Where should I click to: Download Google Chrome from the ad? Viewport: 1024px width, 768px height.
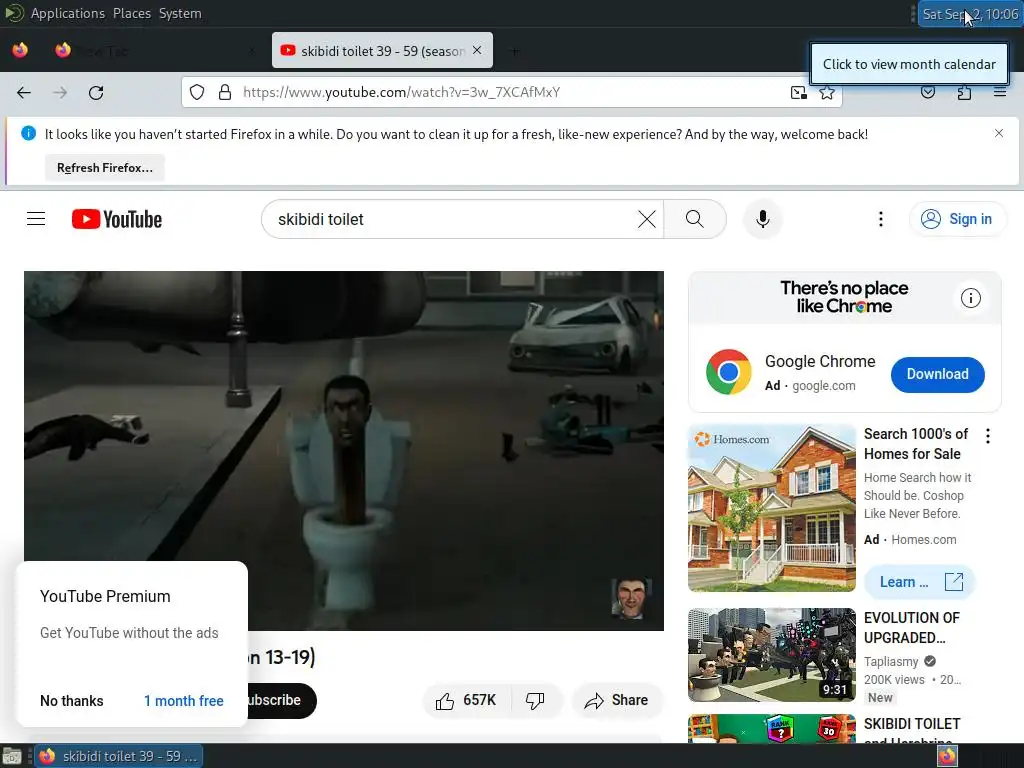[937, 374]
